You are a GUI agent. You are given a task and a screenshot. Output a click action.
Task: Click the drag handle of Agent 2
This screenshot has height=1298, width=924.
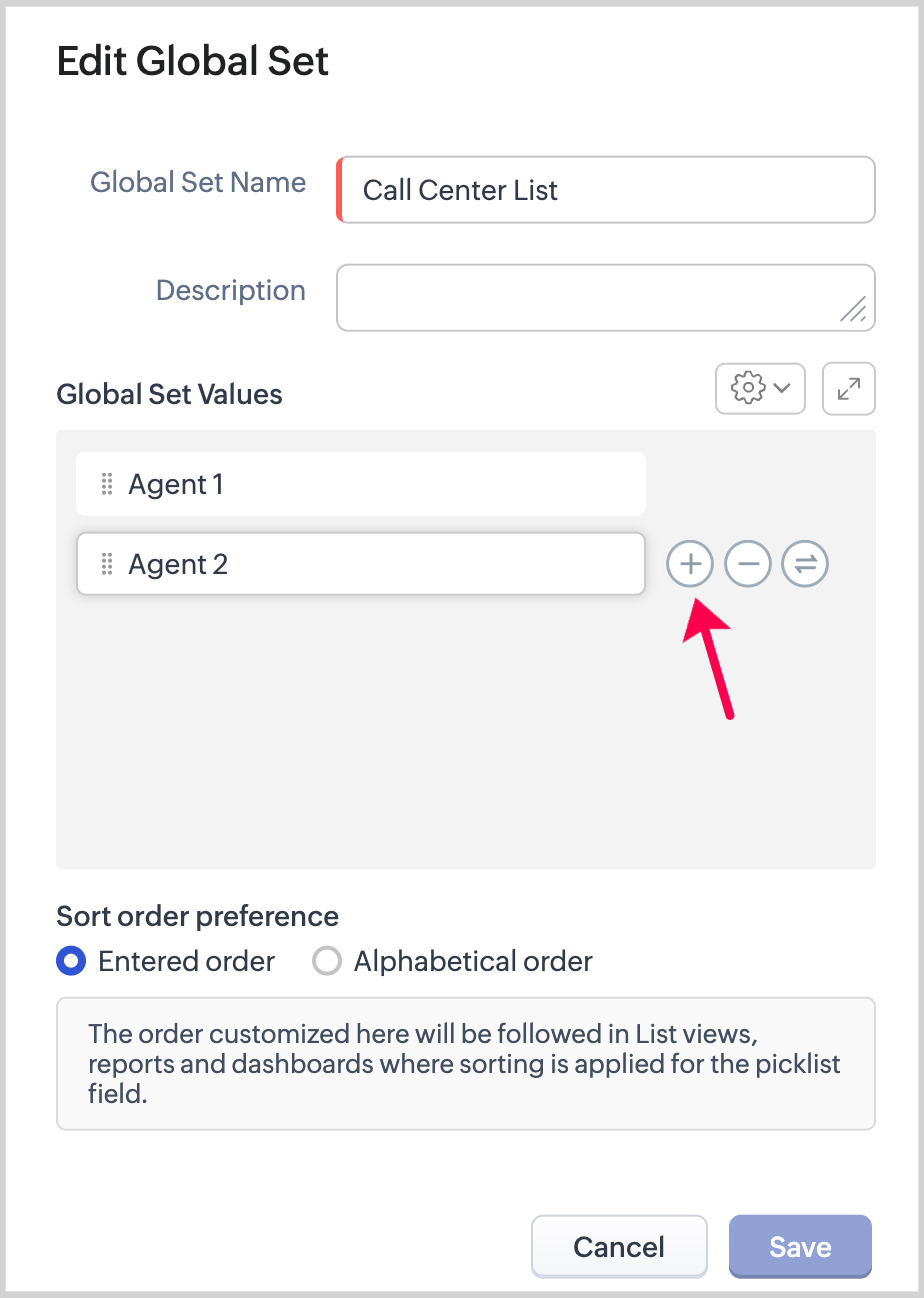tap(107, 565)
